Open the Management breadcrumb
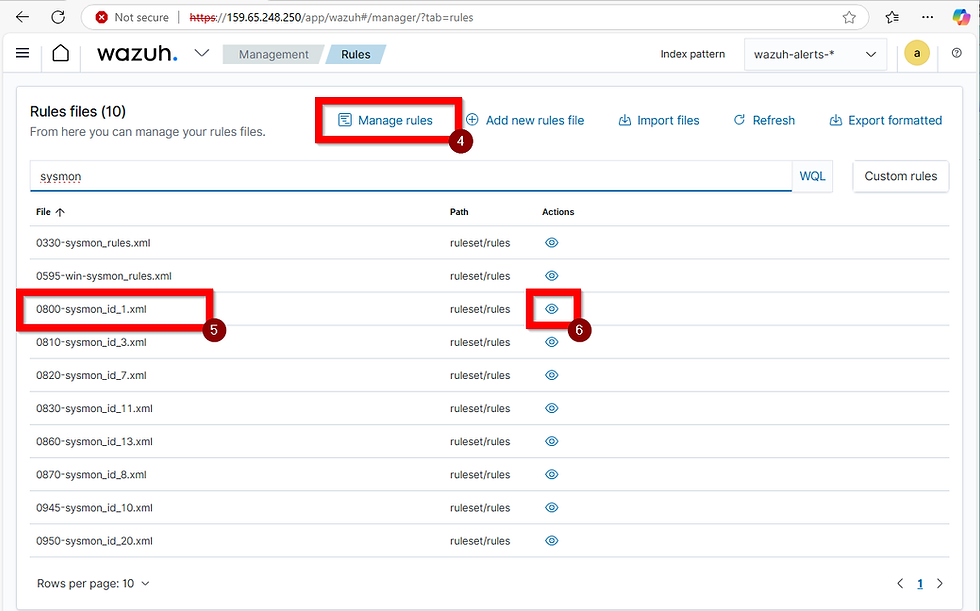The height and width of the screenshot is (611, 980). point(273,54)
